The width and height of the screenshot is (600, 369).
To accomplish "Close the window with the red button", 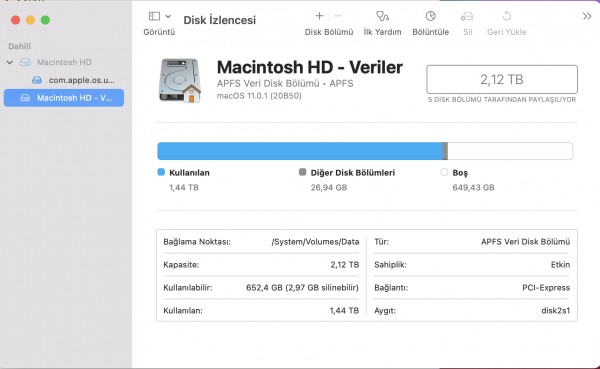I will tap(15, 20).
